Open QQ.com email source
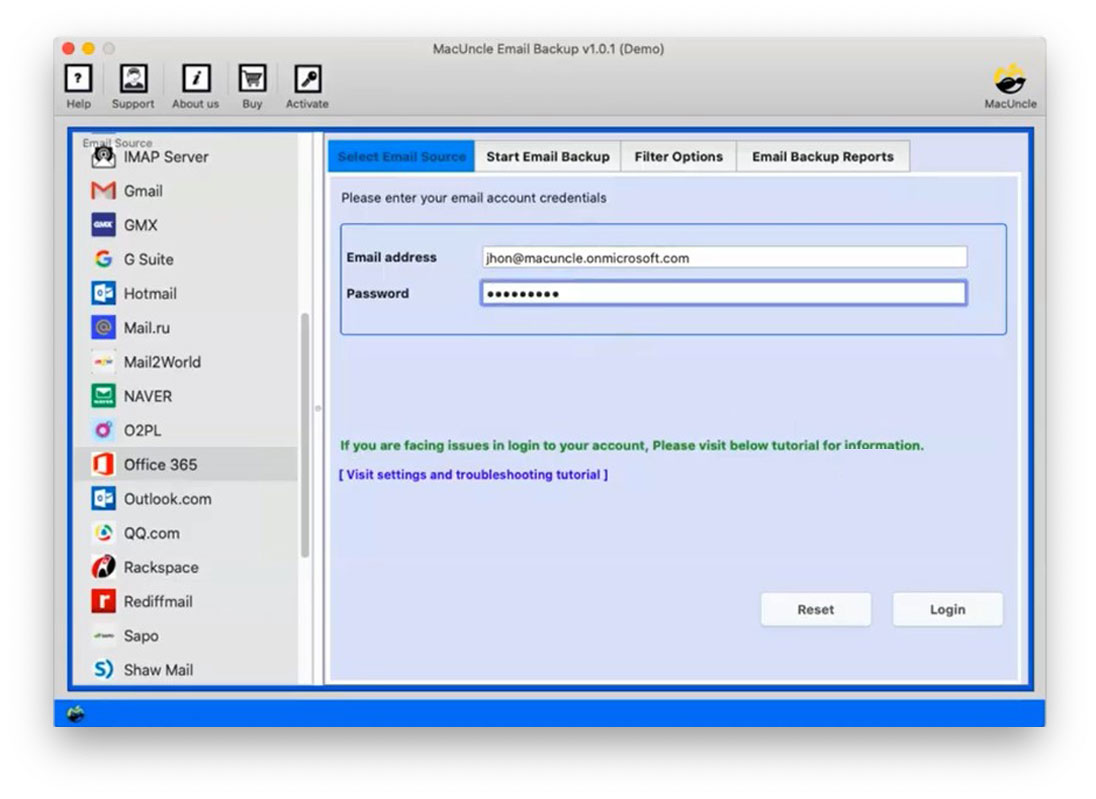Screen dimensions: 1096x799 coord(149,533)
